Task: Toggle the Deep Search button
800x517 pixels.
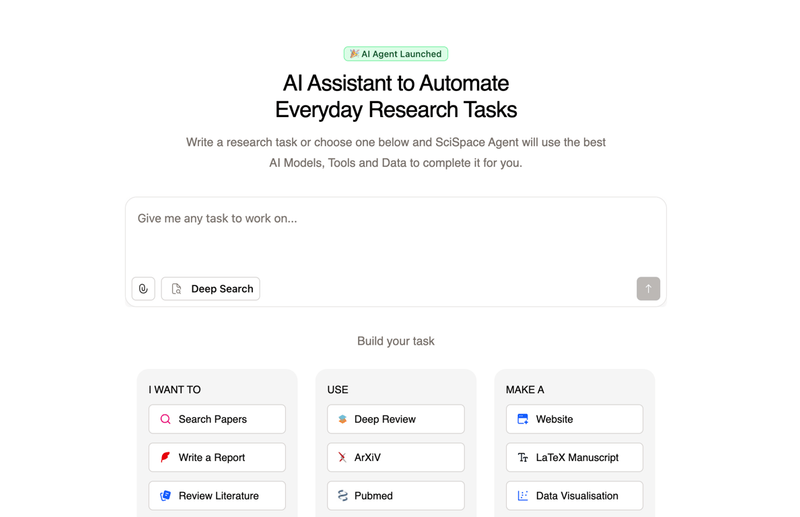Action: pyautogui.click(x=211, y=289)
